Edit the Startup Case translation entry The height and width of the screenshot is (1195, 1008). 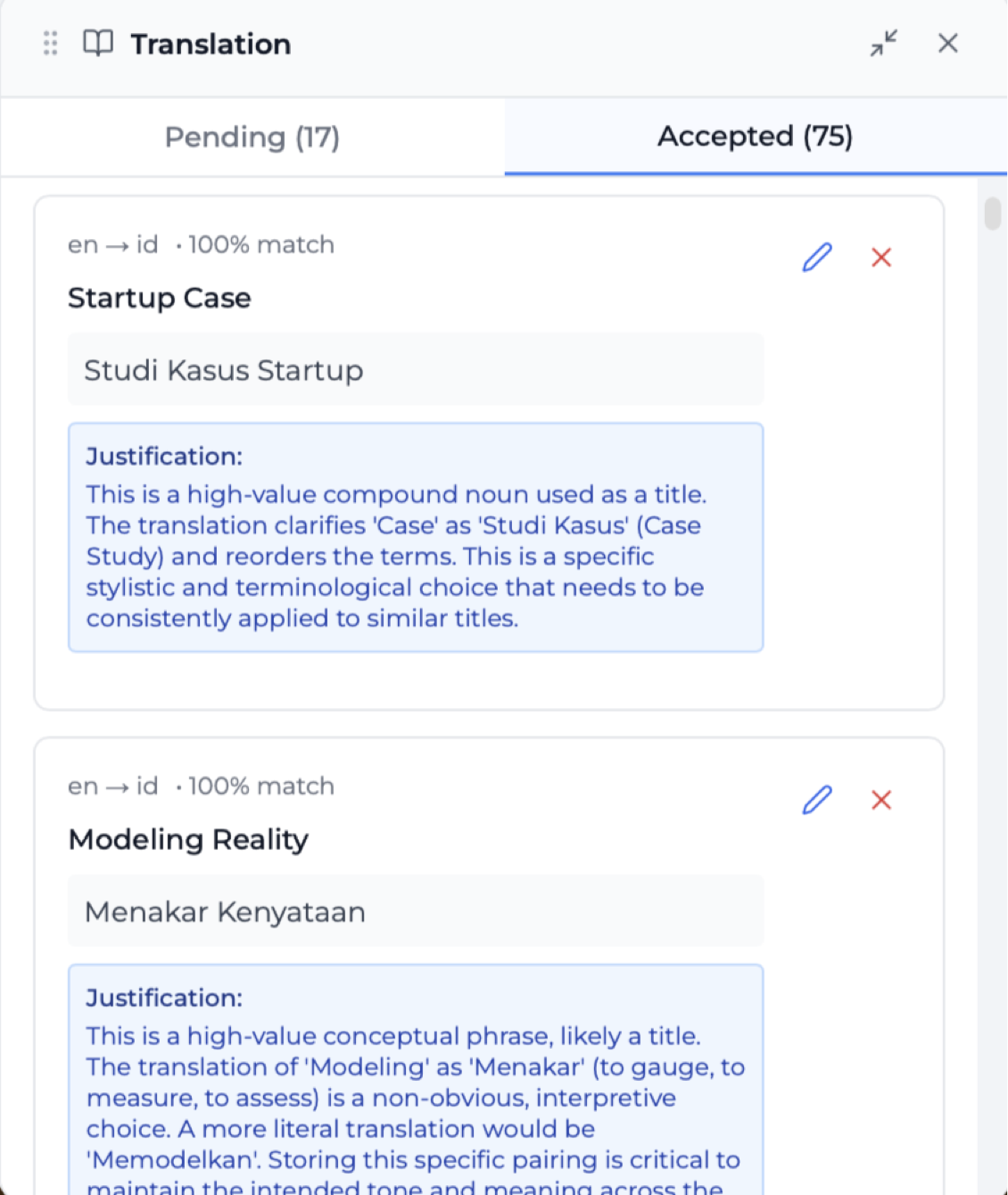(x=816, y=258)
